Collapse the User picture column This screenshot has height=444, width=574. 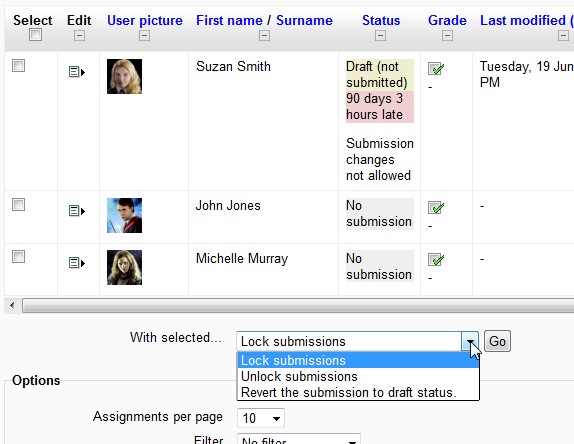(x=144, y=36)
